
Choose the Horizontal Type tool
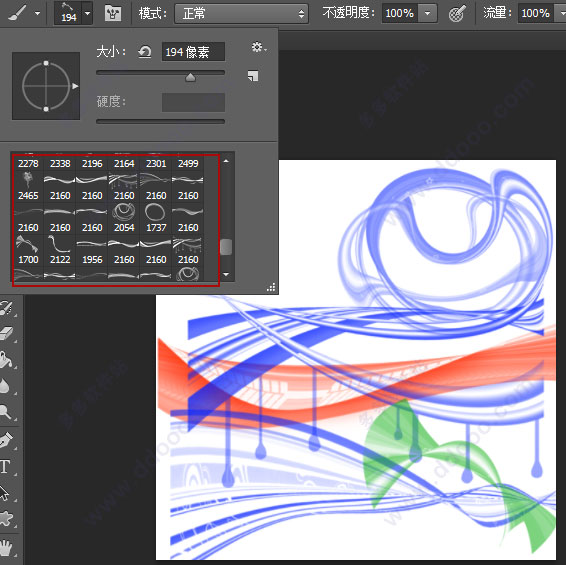click(x=5, y=467)
